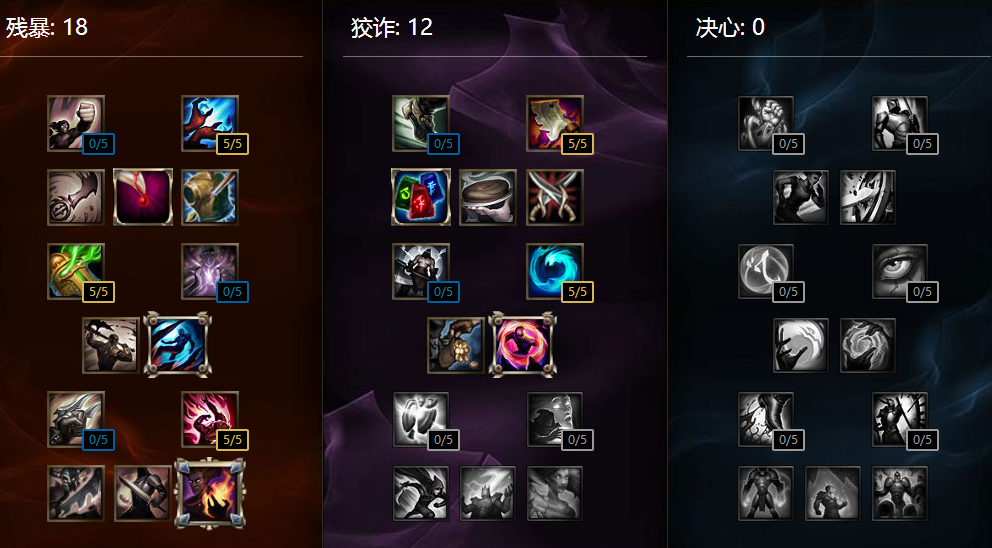Screen dimensions: 992x548
Task: Select the axe-wielding Bounty Hunter mastery icon
Action: tap(111, 346)
